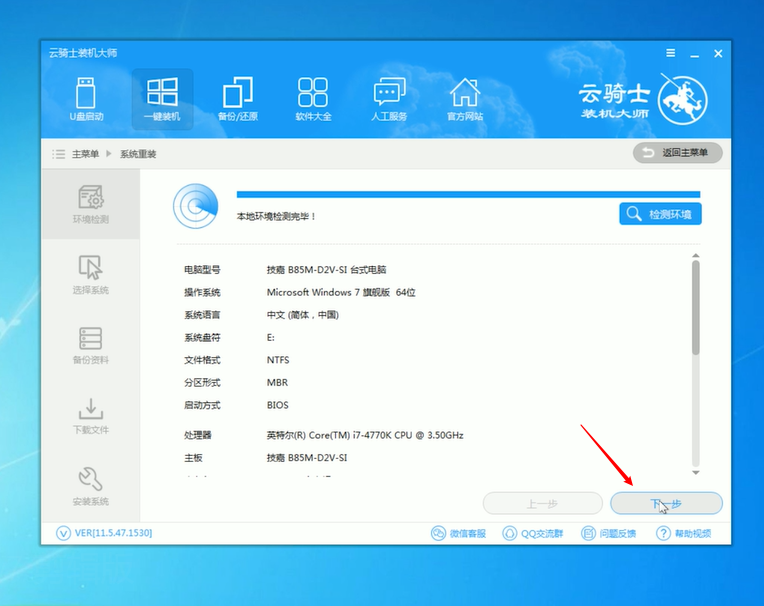This screenshot has height=606, width=764.
Task: Select the 安装系统 sidebar step
Action: click(x=91, y=487)
